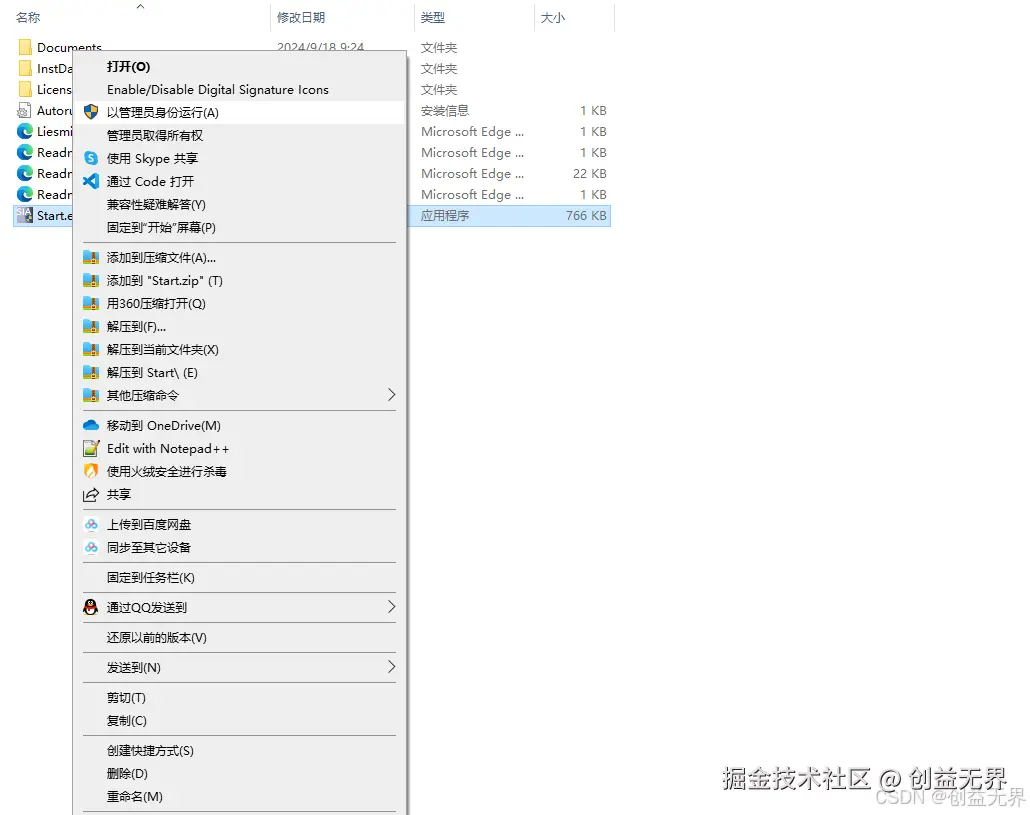Click the zip icon beside 解压到当前文件夹(X)

(91, 349)
